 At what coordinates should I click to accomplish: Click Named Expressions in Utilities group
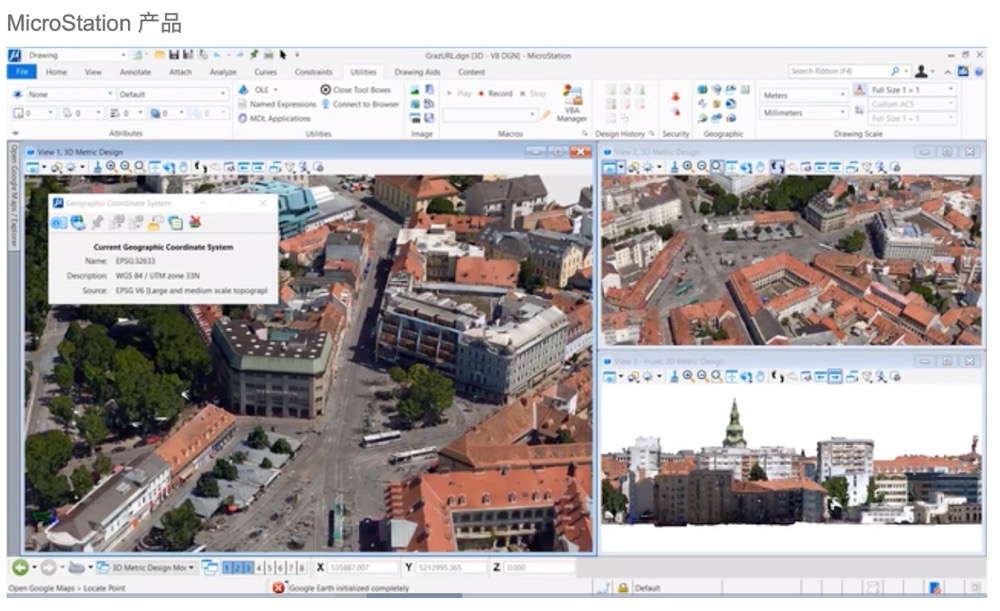click(277, 104)
